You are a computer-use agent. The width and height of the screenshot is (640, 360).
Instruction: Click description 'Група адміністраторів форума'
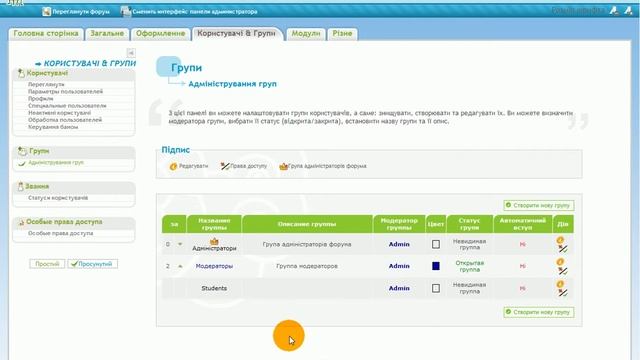click(x=307, y=244)
